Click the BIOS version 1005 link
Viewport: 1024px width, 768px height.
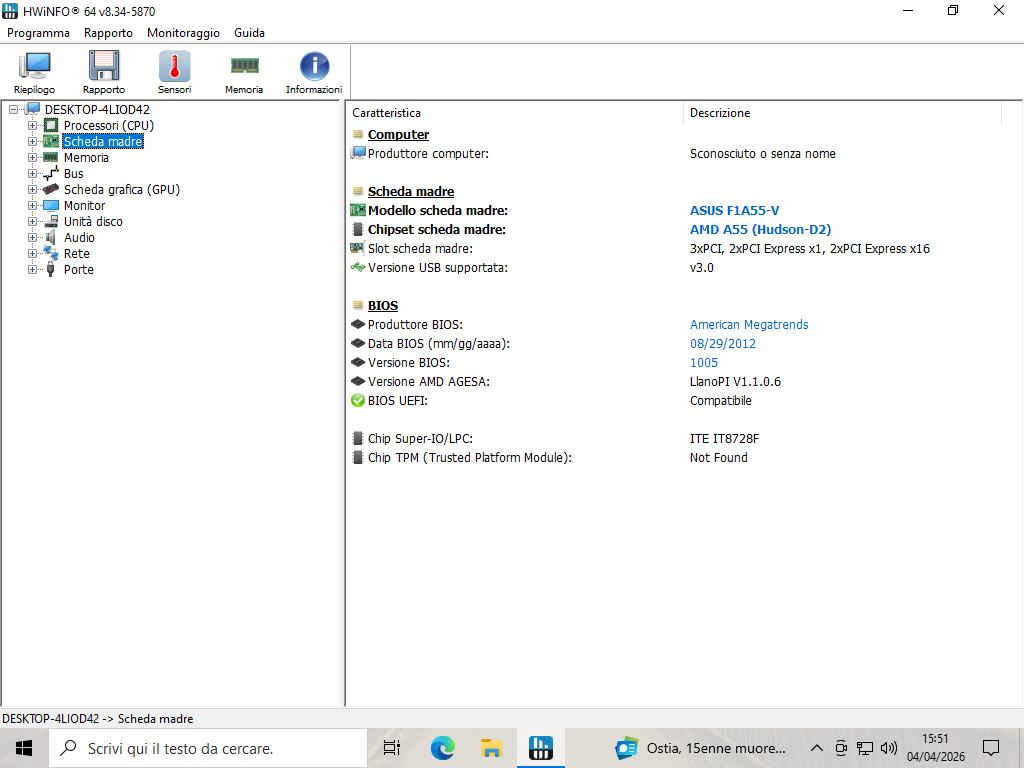[x=704, y=362]
